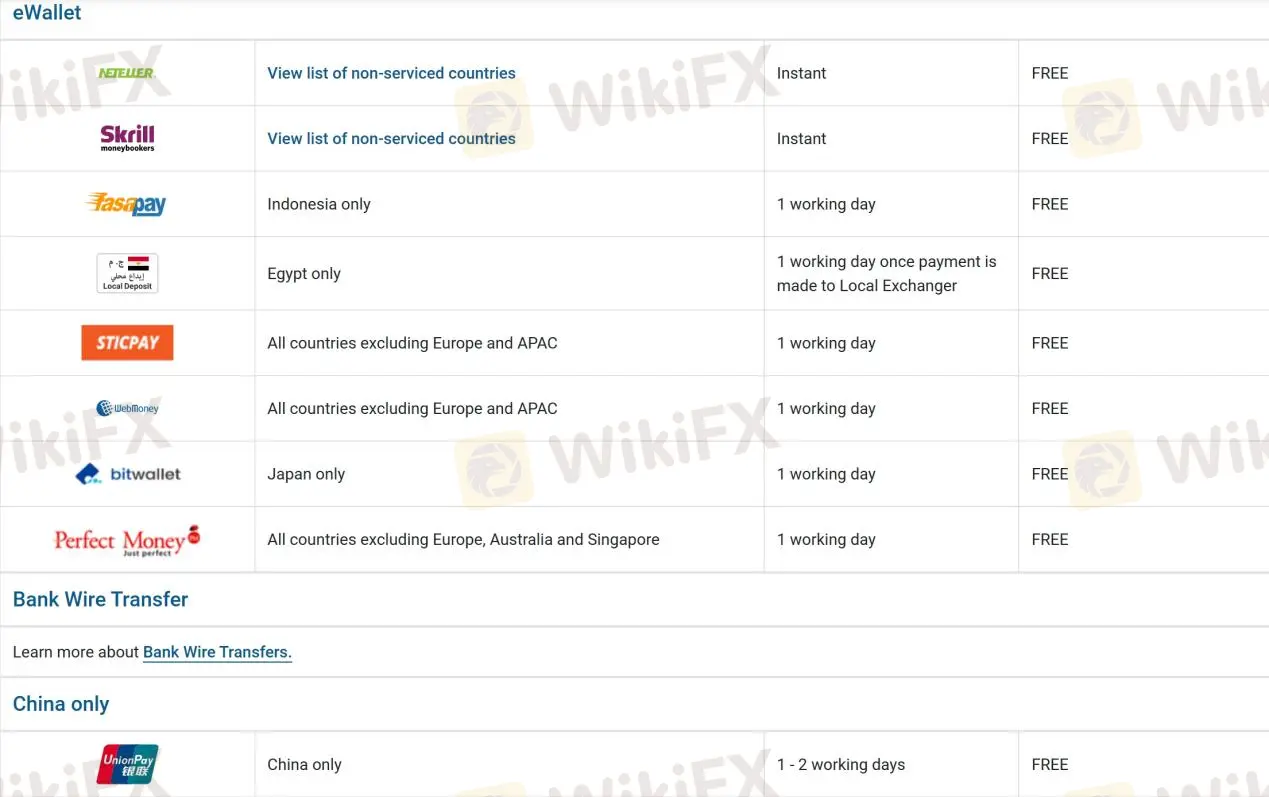Click the '1 - 2 working days' cell
Screen dimensions: 1269x797
coord(841,765)
